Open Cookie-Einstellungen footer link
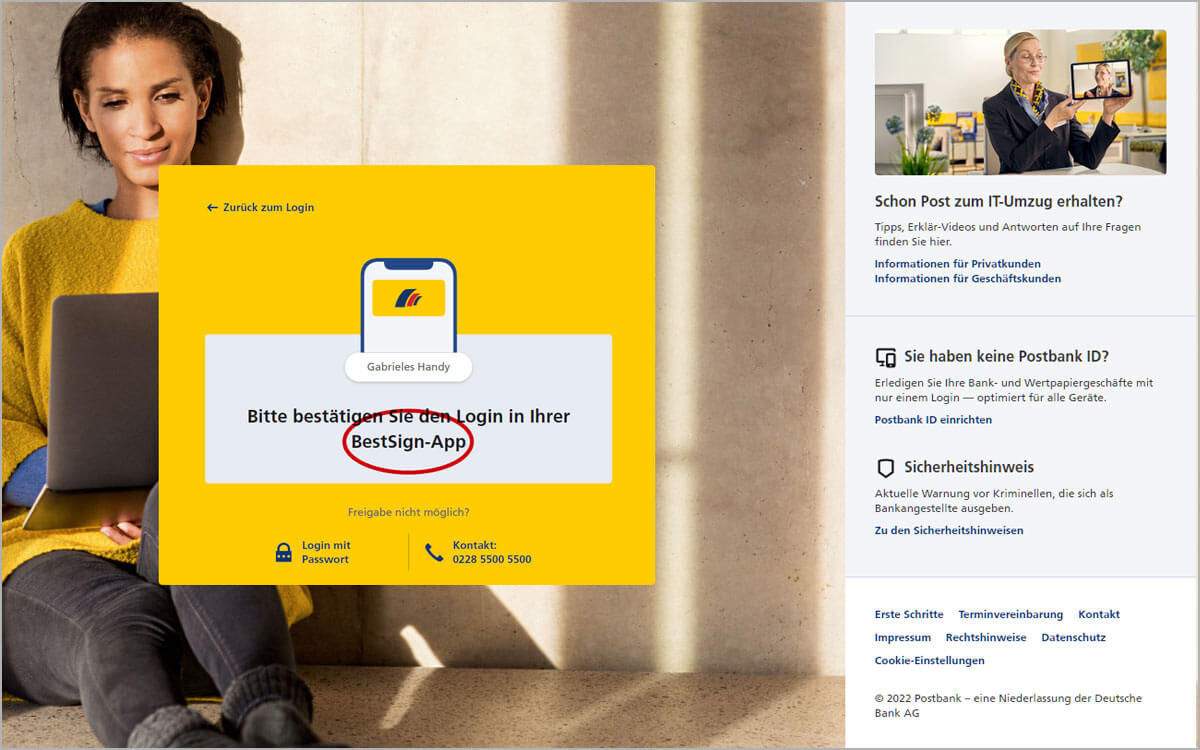Screen dimensions: 1200x750 (x=930, y=661)
